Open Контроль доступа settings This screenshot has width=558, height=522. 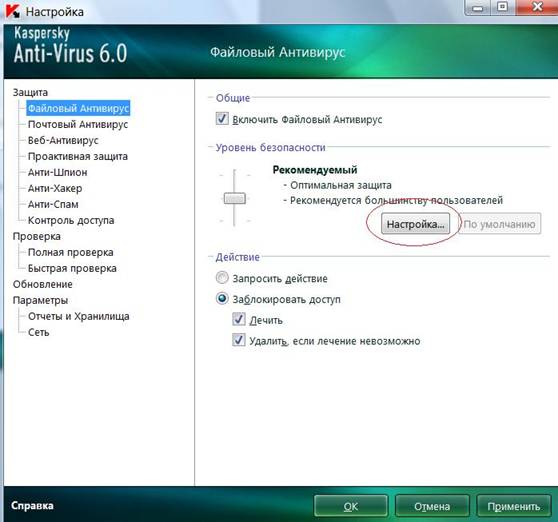pyautogui.click(x=71, y=221)
